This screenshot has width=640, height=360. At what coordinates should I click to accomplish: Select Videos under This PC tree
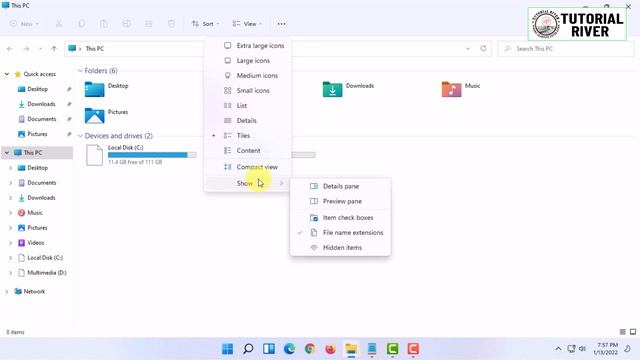tap(36, 242)
